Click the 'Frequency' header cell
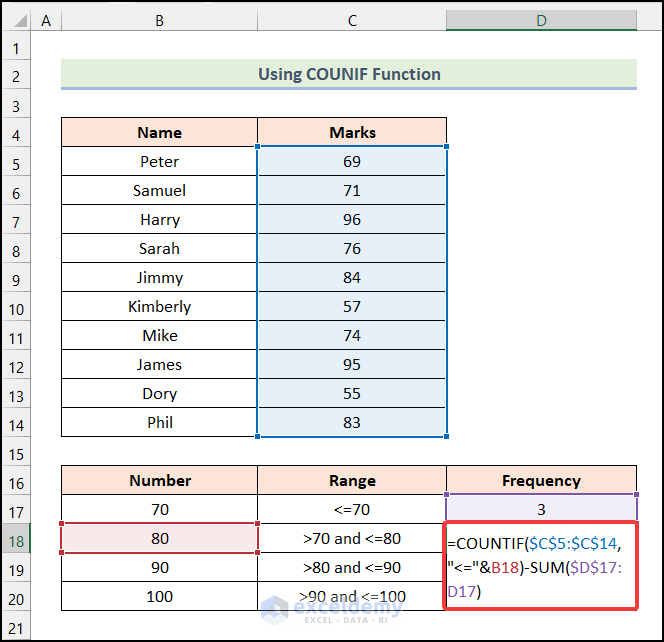The height and width of the screenshot is (642, 664). 541,481
